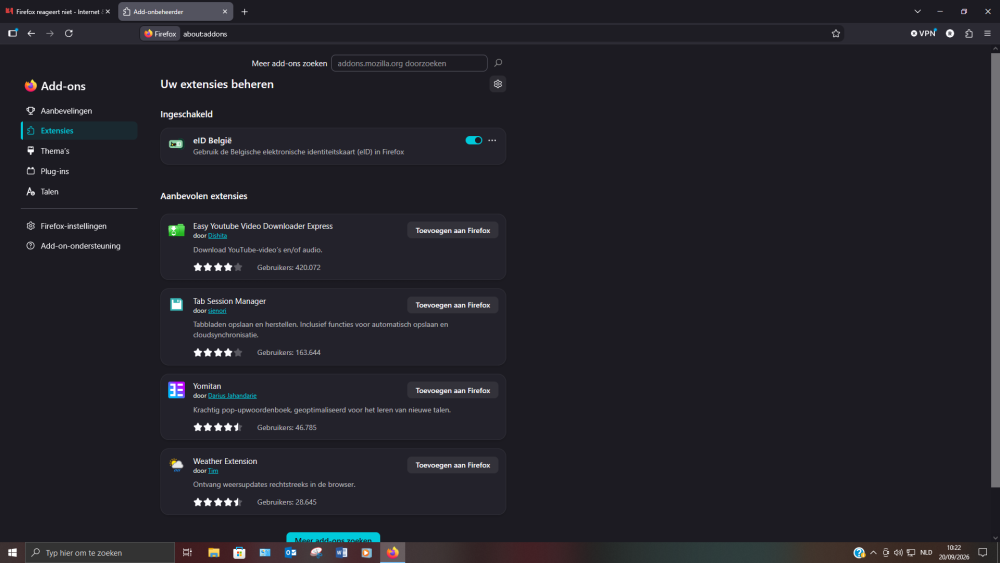Open the sidebar toggle icon in toolbar
This screenshot has height=563, width=1000.
point(13,33)
